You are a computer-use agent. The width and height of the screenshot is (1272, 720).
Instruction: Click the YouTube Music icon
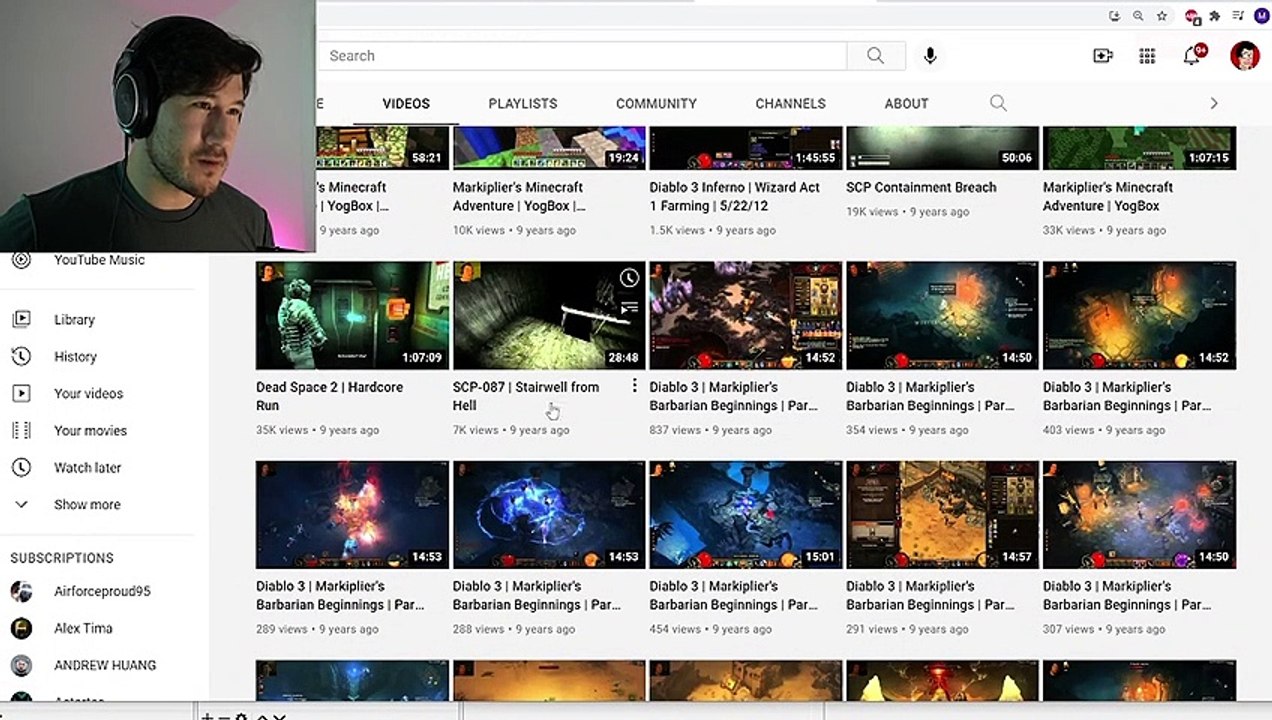[21, 260]
